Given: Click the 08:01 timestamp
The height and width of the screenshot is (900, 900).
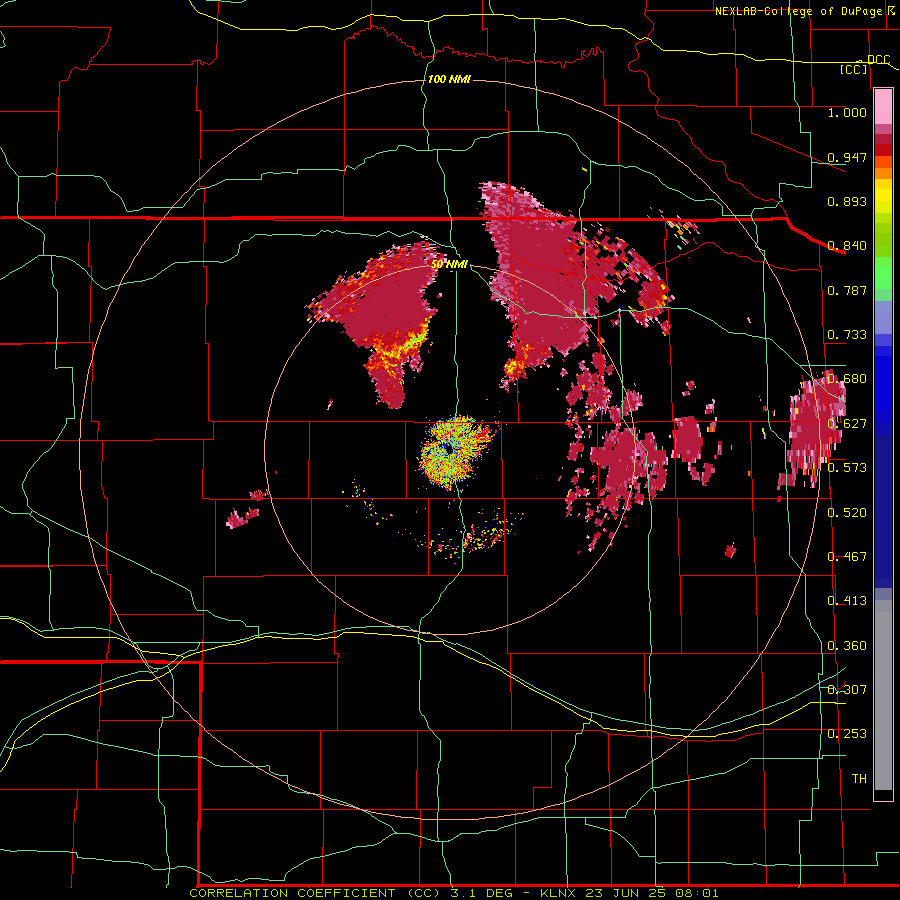Looking at the screenshot, I should tap(696, 893).
